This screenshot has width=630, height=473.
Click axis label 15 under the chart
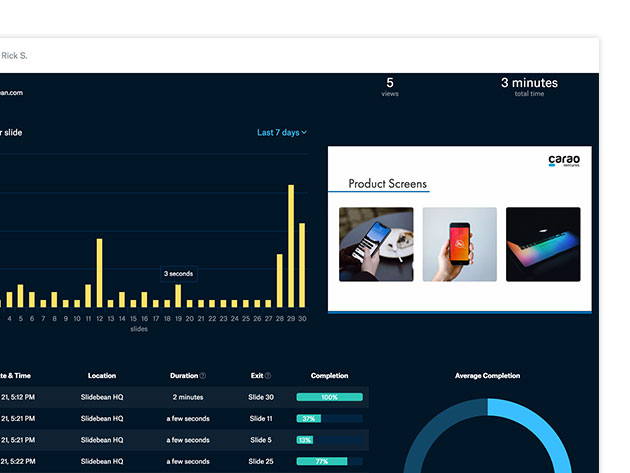click(133, 318)
